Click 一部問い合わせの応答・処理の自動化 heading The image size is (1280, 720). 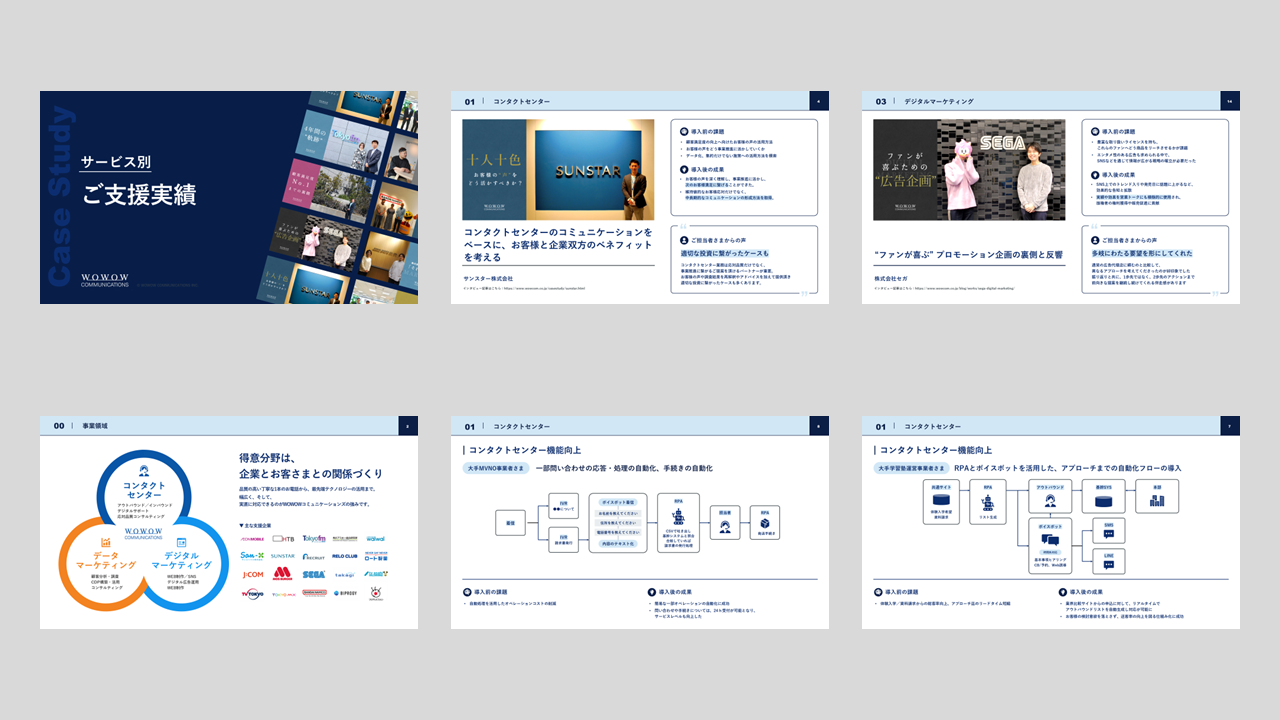[x=624, y=468]
